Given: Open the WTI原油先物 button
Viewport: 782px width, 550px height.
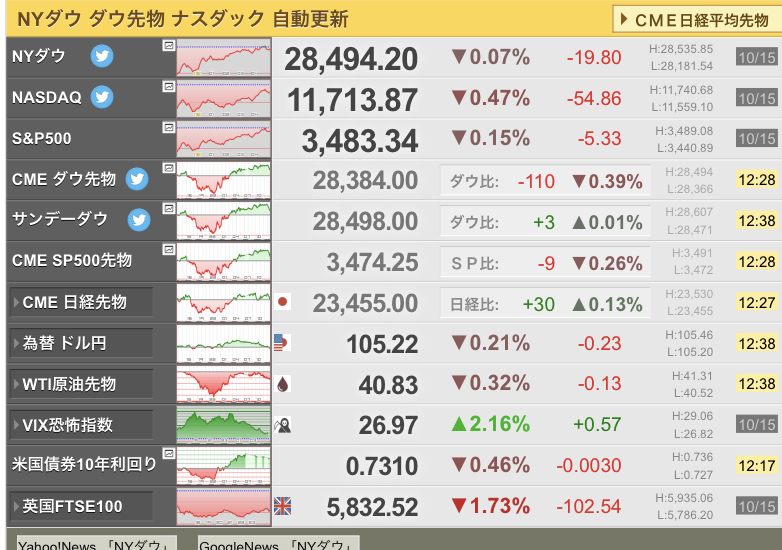Looking at the screenshot, I should click(x=81, y=384).
